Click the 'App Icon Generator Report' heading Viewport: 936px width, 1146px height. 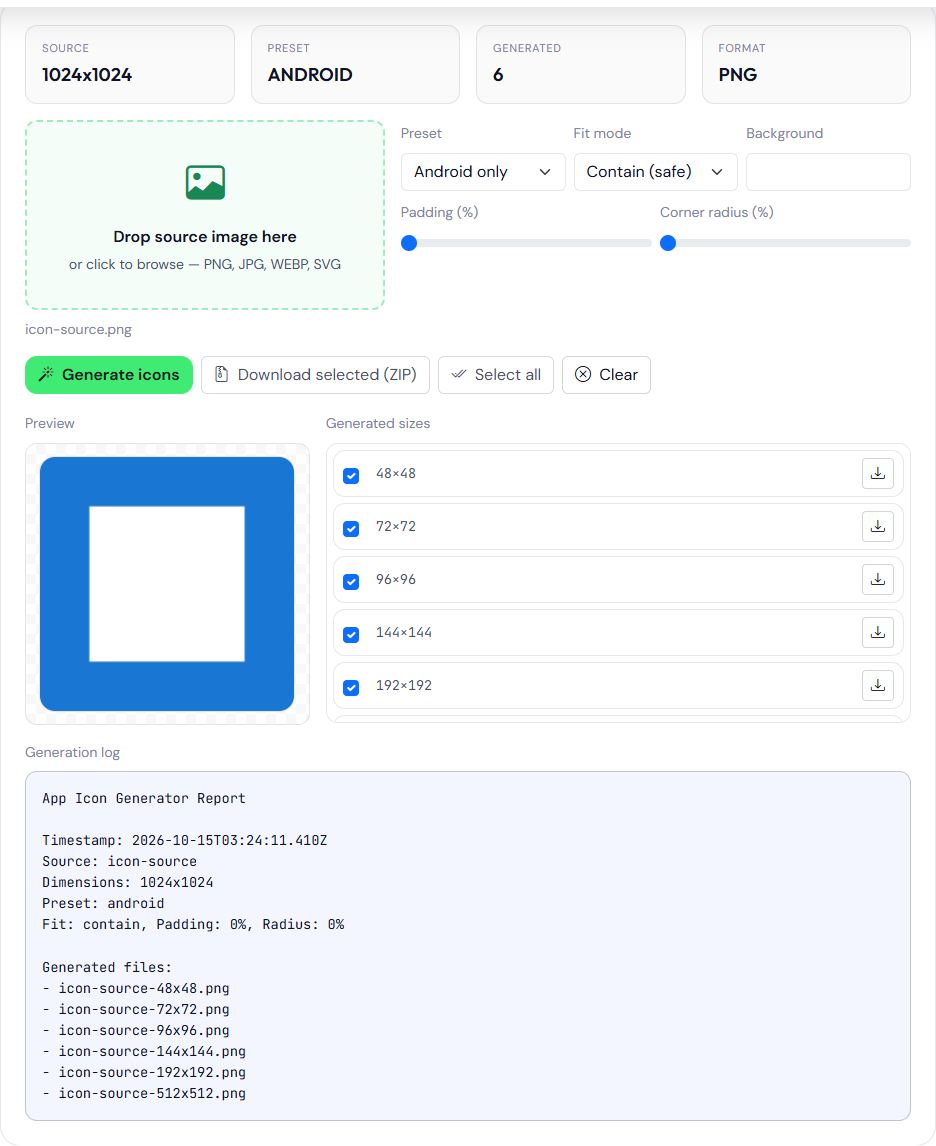pyautogui.click(x=144, y=798)
